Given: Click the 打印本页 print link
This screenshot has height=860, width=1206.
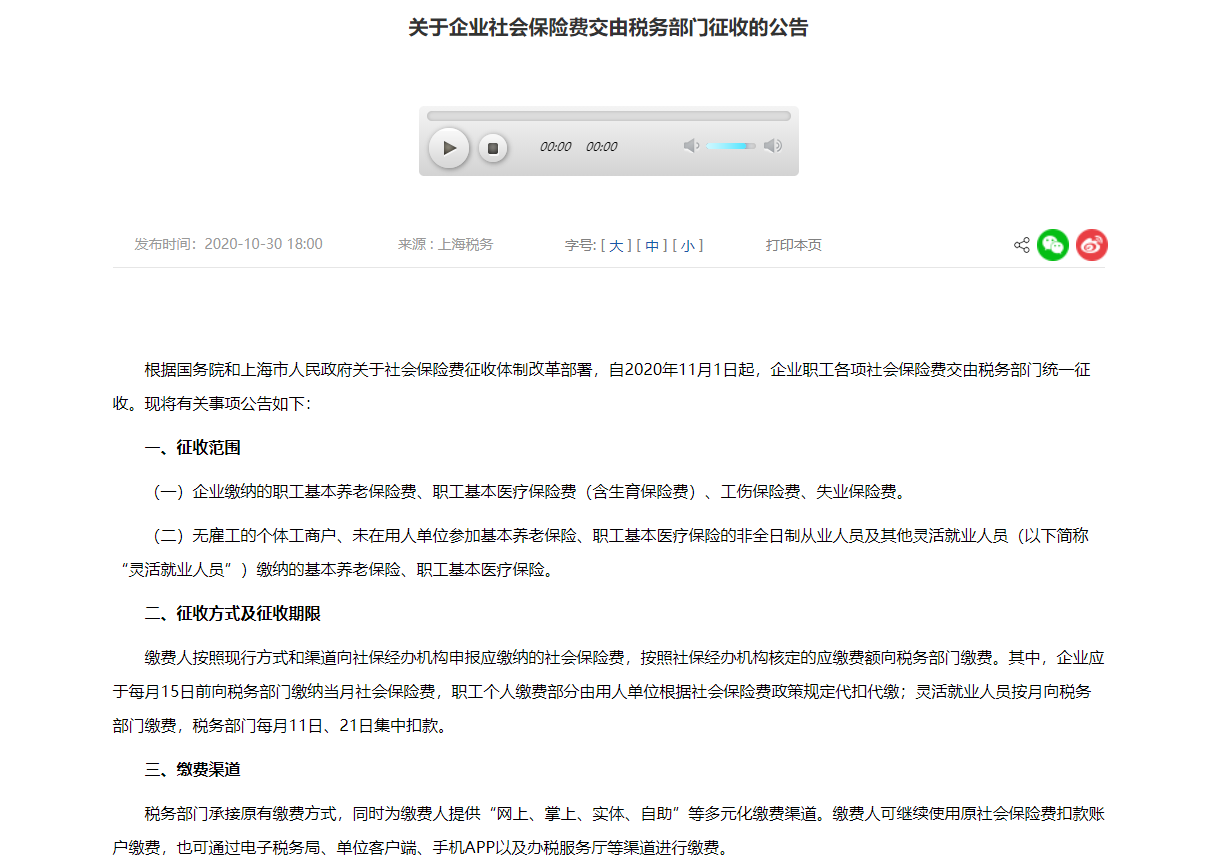Looking at the screenshot, I should point(793,245).
